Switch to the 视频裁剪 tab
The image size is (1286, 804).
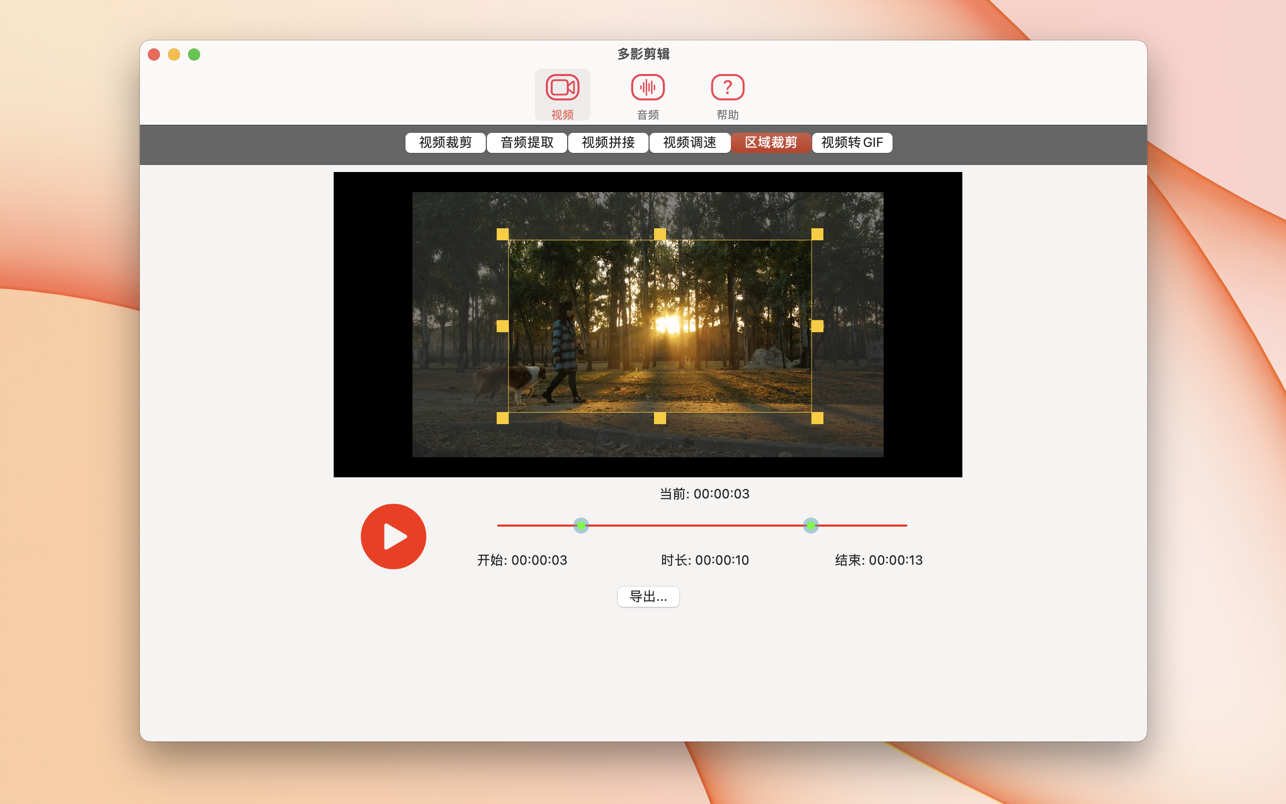(x=445, y=143)
